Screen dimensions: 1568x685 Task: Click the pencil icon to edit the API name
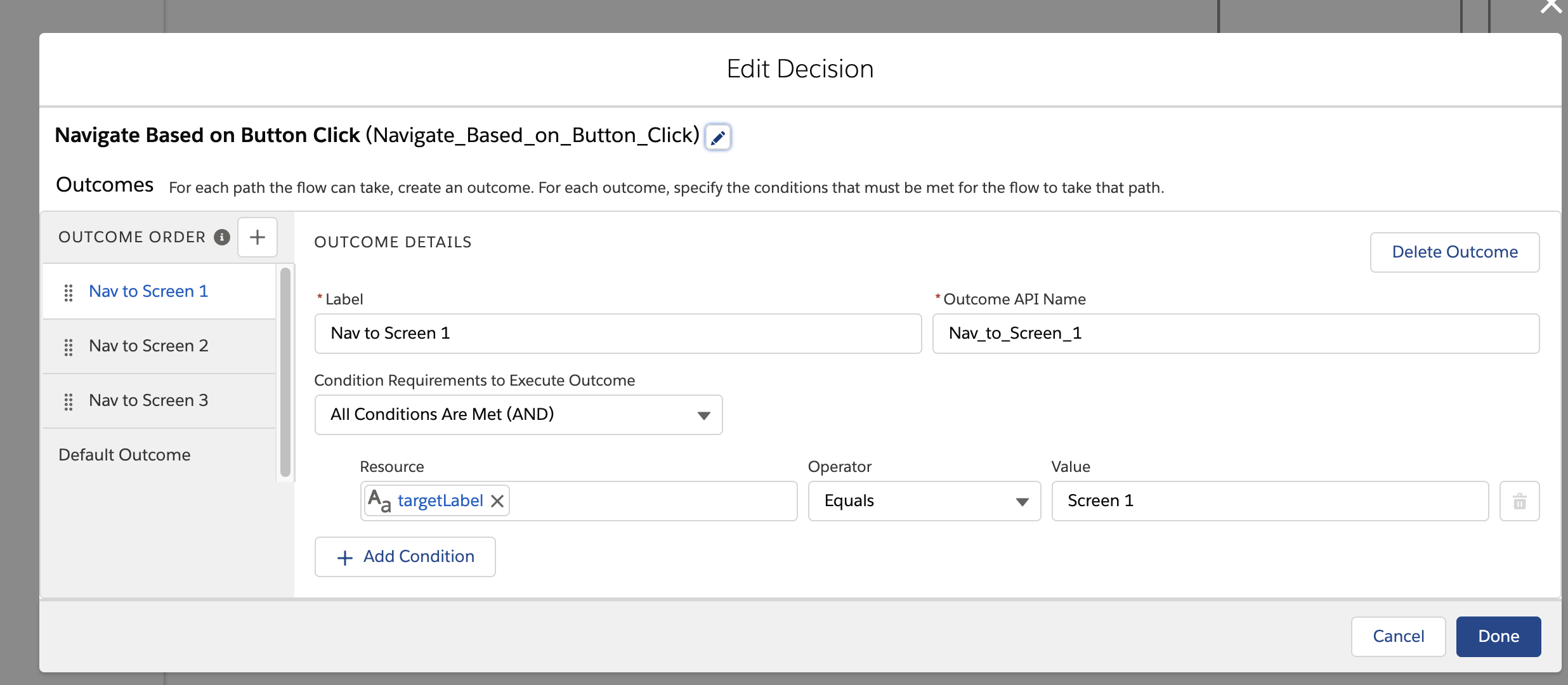point(717,136)
